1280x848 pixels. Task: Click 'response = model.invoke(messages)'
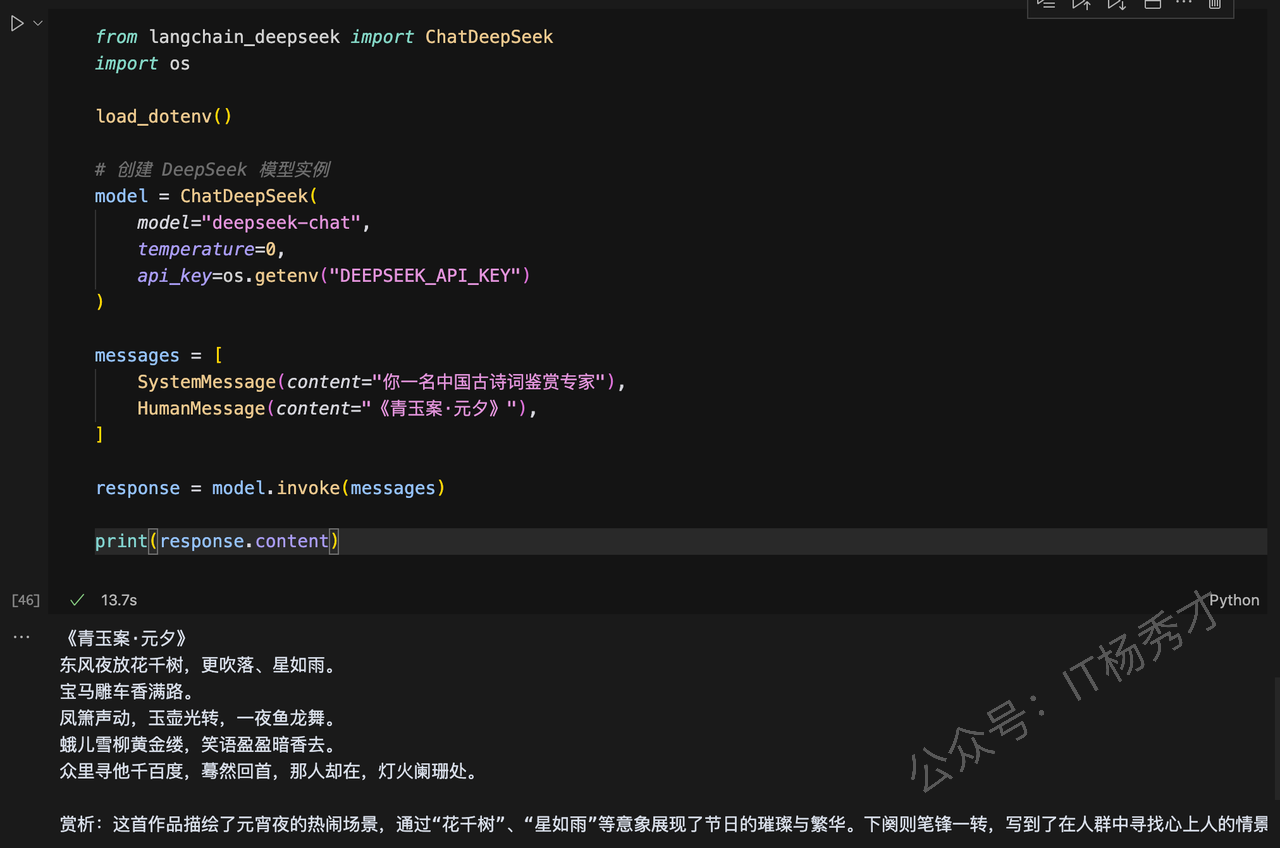(x=270, y=488)
